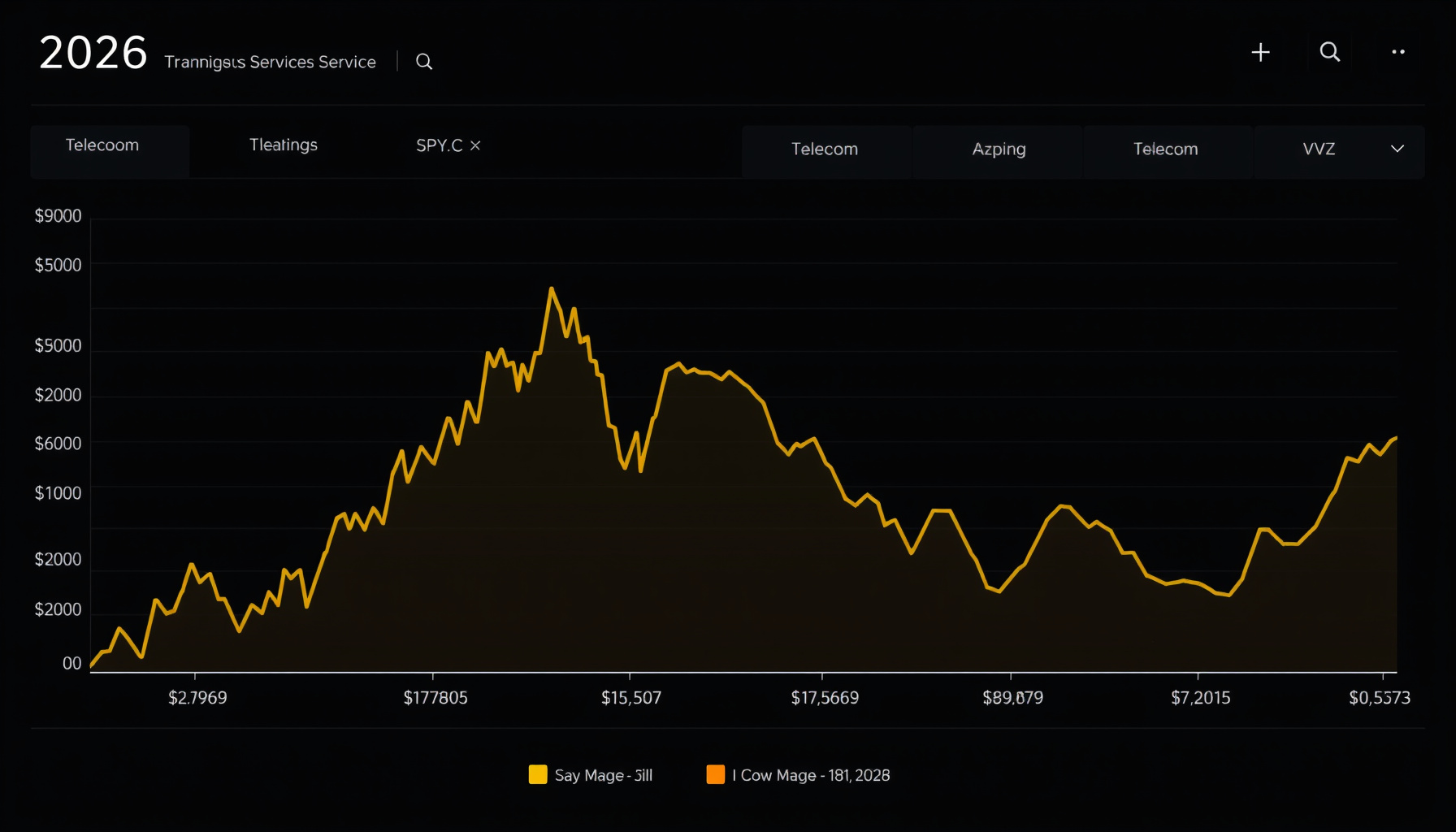Close the SPY.C tab
1456x832 pixels.
pos(475,145)
